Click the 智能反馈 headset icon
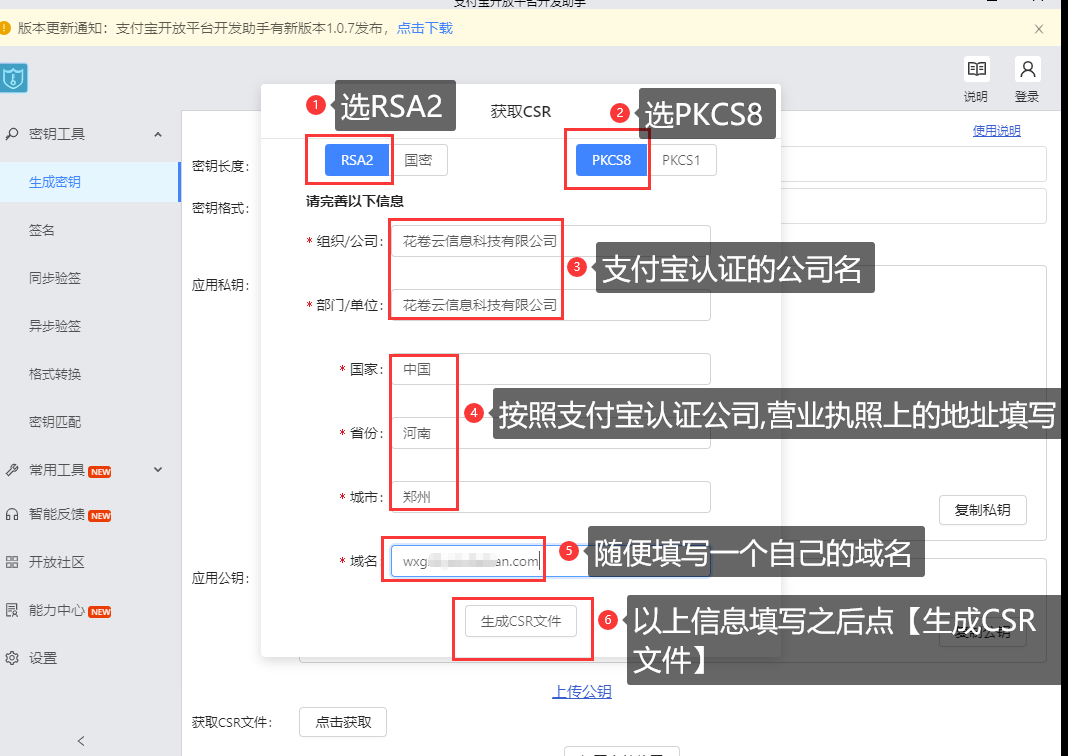 point(12,514)
